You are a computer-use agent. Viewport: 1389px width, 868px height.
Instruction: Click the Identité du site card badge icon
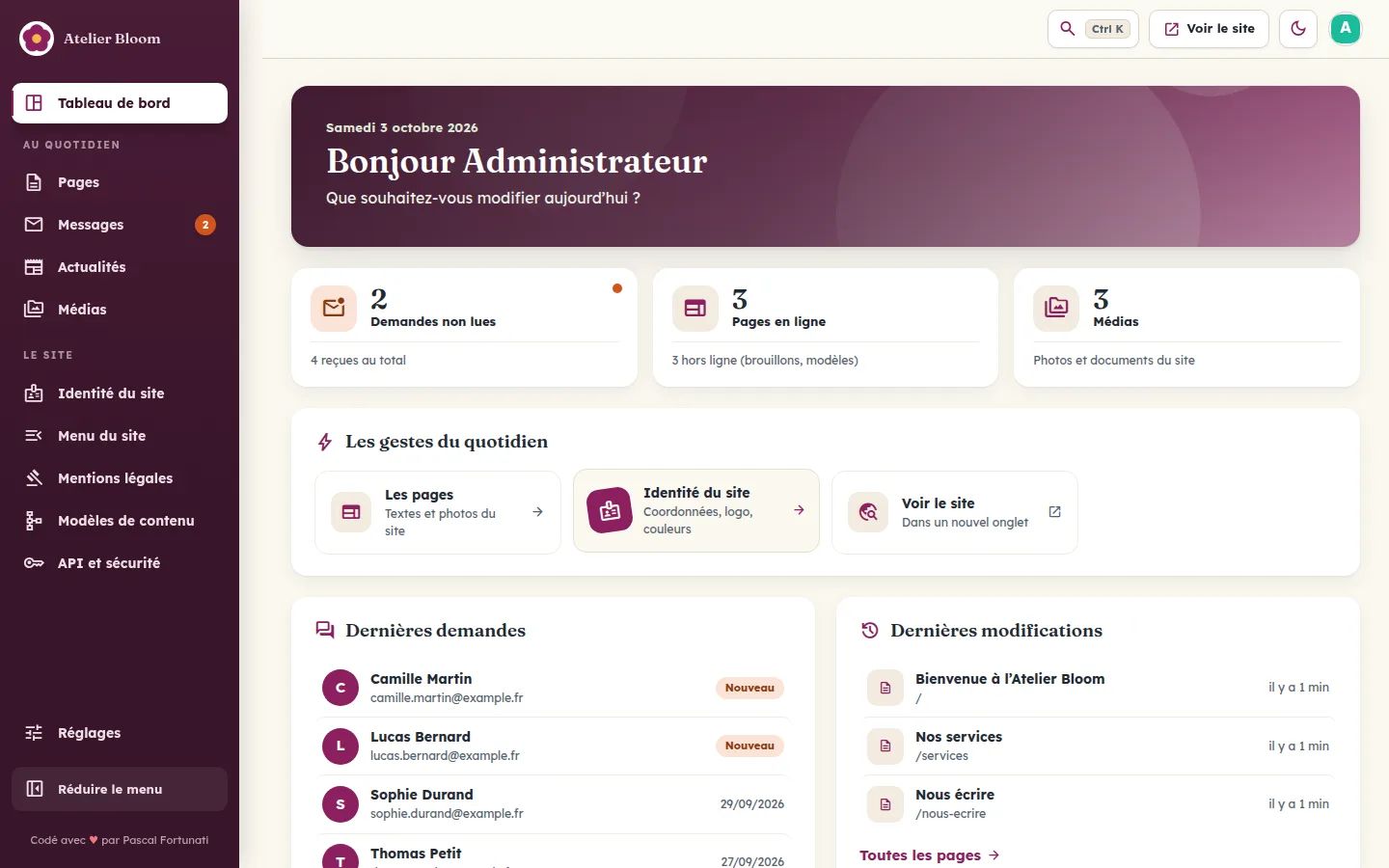click(610, 511)
